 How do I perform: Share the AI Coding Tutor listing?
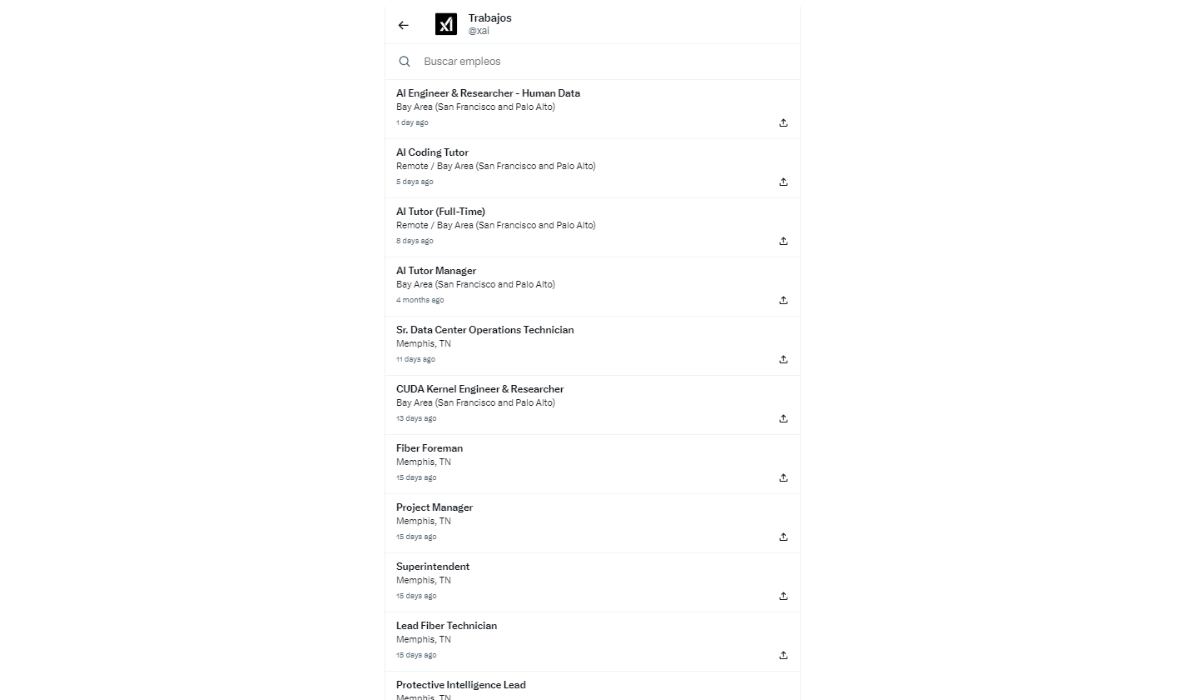783,182
